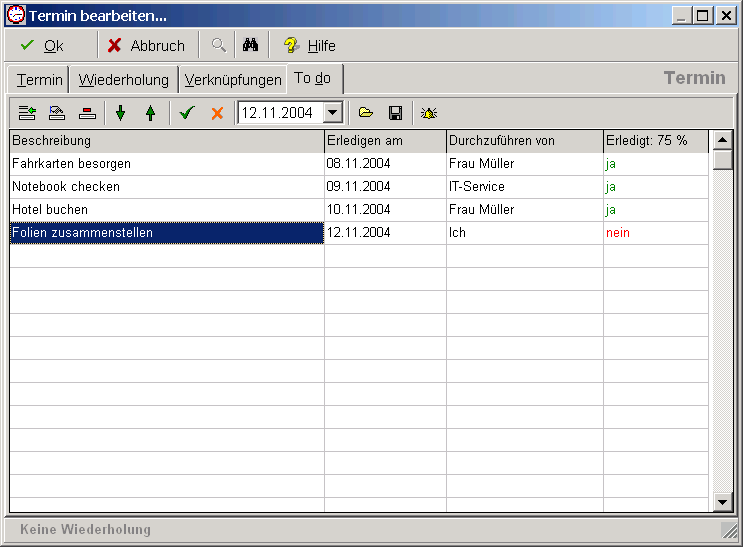Click the open folder icon in to-do toolbar
The height and width of the screenshot is (547, 743).
(365, 113)
